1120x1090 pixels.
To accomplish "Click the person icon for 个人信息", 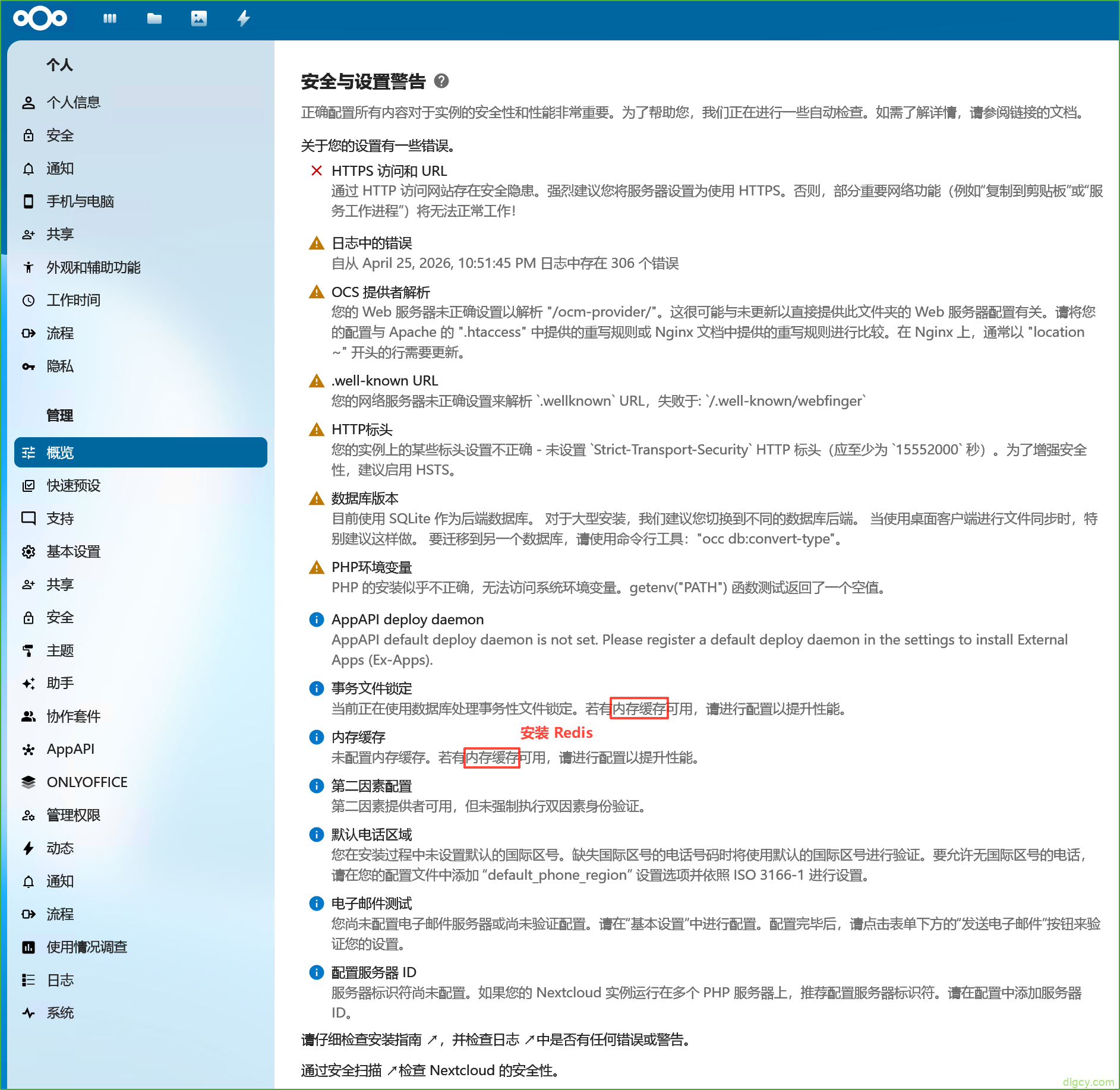I will click(x=29, y=103).
